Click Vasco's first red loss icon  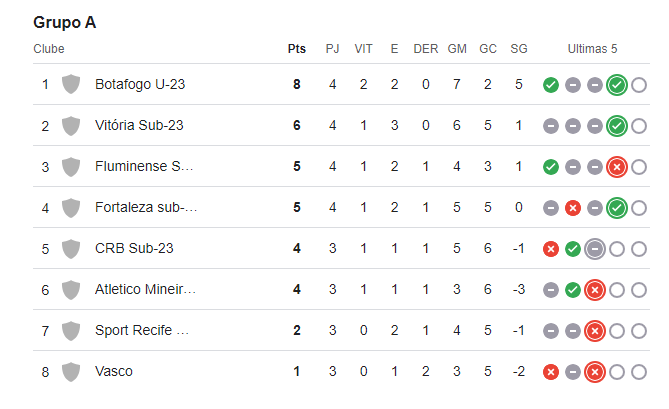pos(551,372)
